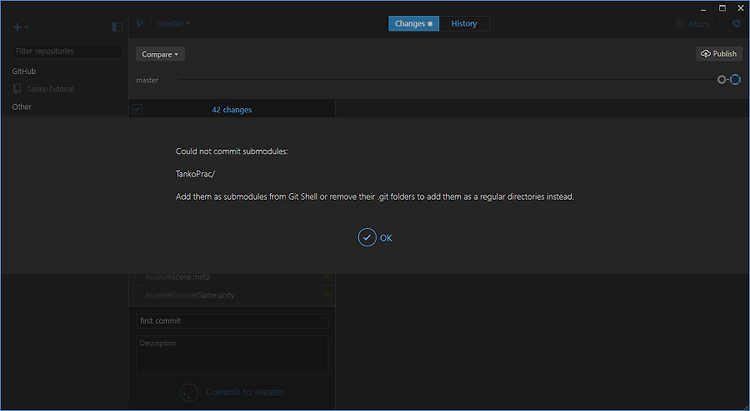Click the checkmark circle icon beside OK

[x=367, y=238]
